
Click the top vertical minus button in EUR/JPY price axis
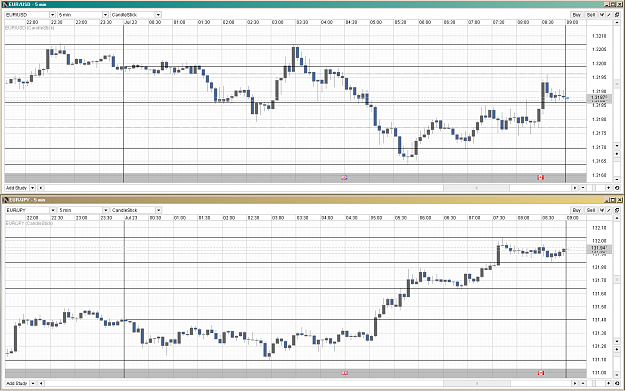(617, 218)
